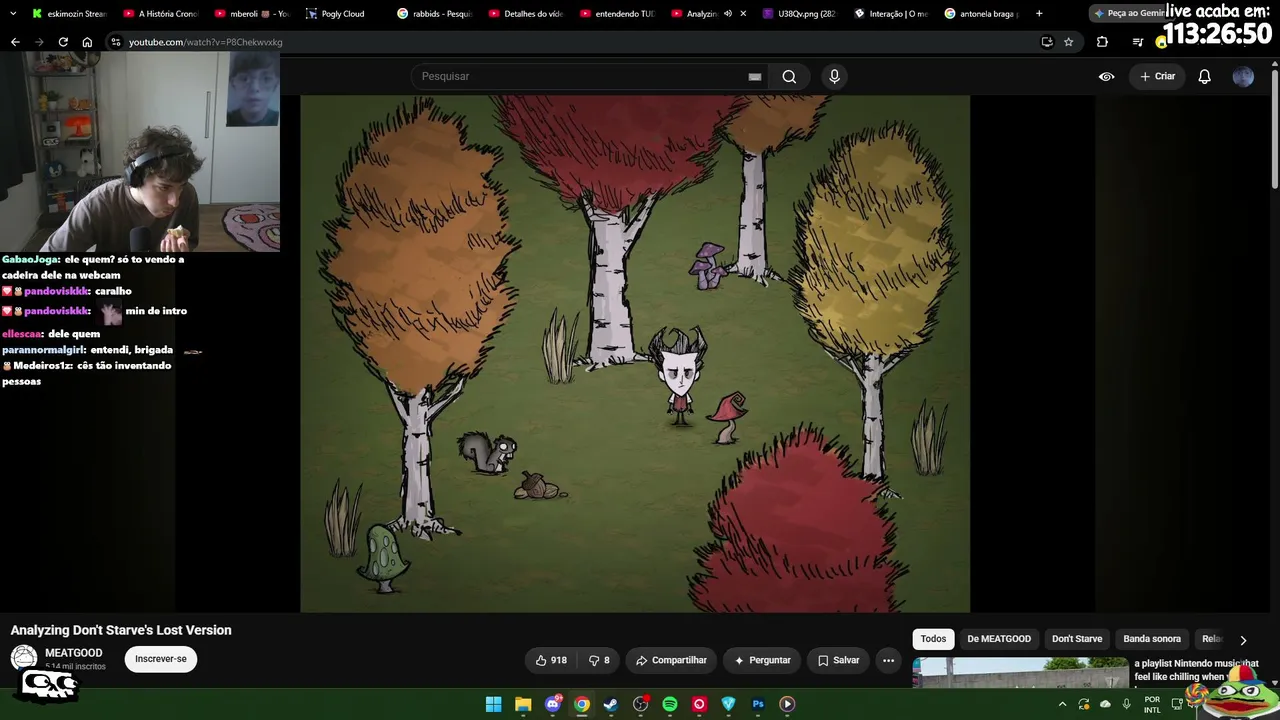1280x720 pixels.
Task: Switch to the eskimozin Stream tab
Action: 68,14
